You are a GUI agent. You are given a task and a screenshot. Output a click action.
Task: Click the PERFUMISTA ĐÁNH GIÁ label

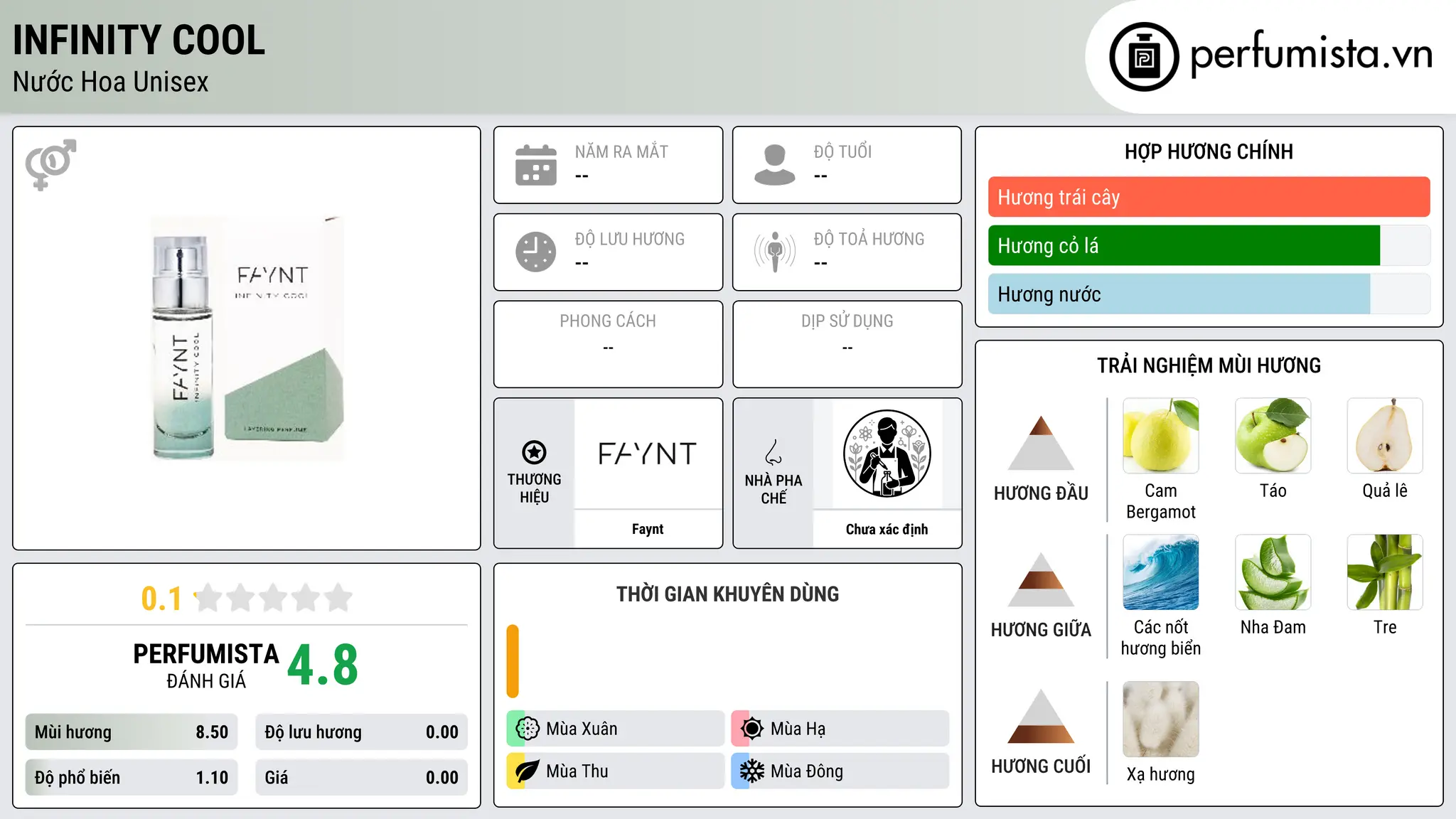[x=206, y=665]
